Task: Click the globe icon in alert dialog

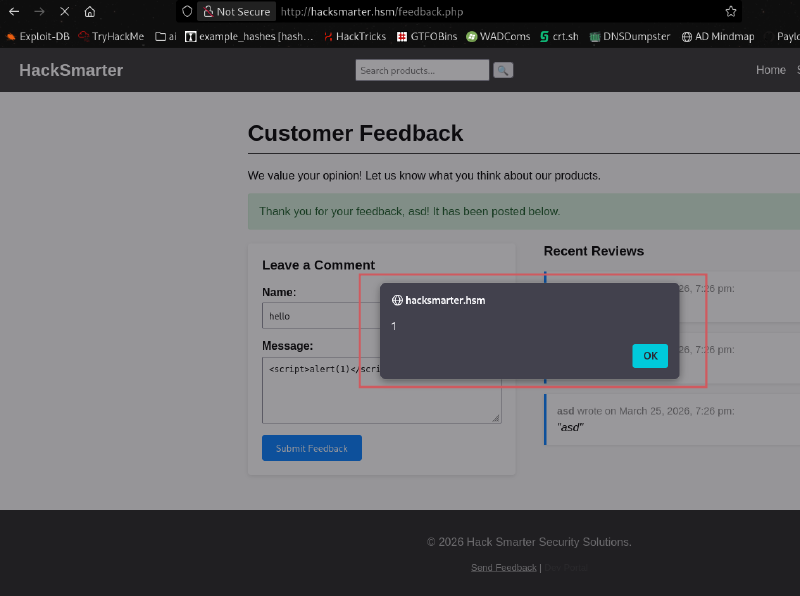Action: click(397, 300)
